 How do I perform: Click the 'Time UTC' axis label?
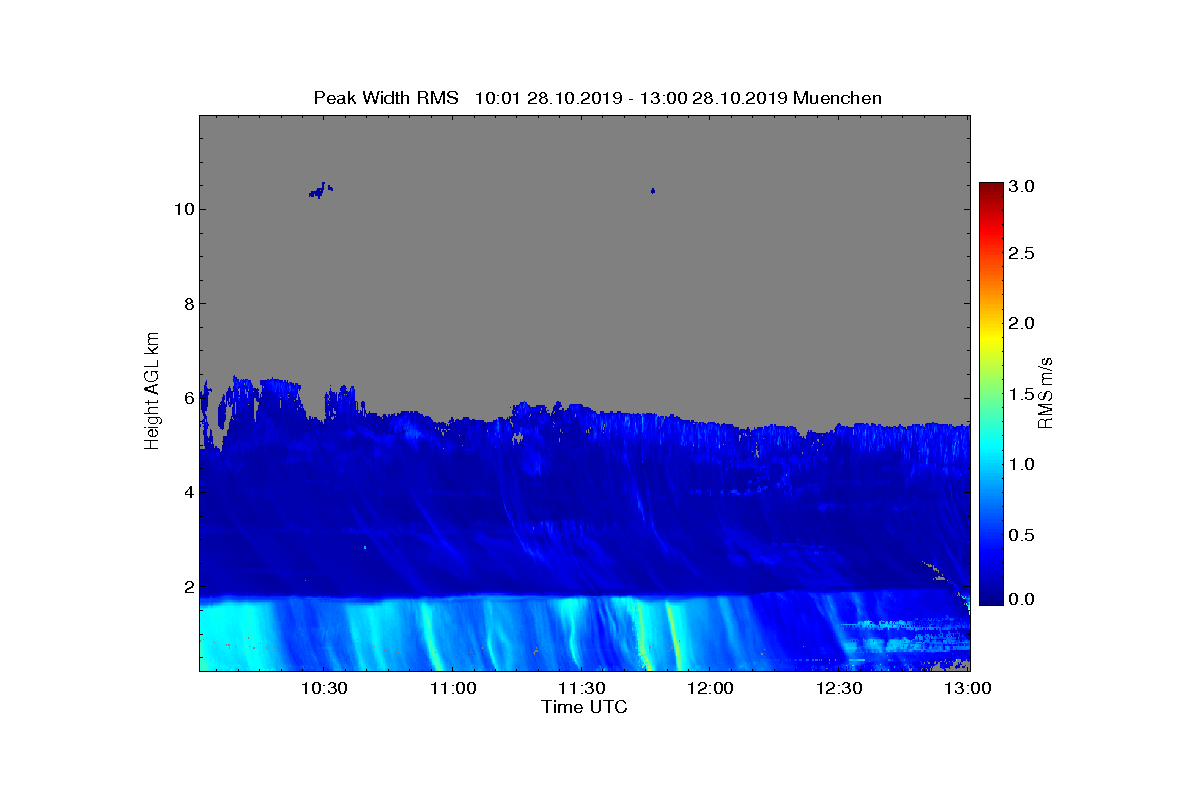point(585,707)
